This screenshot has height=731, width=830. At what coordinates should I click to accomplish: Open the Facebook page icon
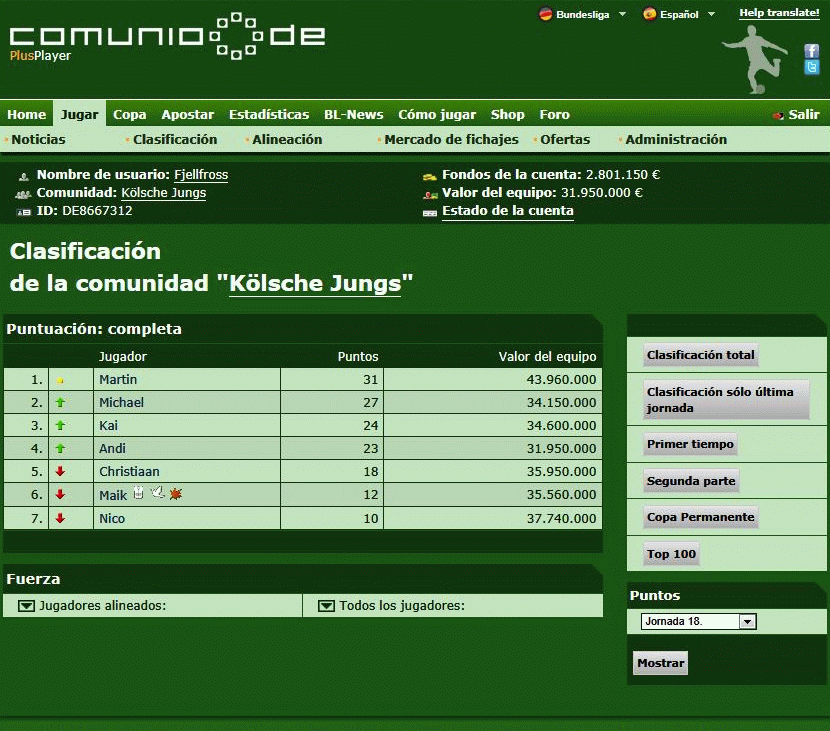tap(812, 51)
